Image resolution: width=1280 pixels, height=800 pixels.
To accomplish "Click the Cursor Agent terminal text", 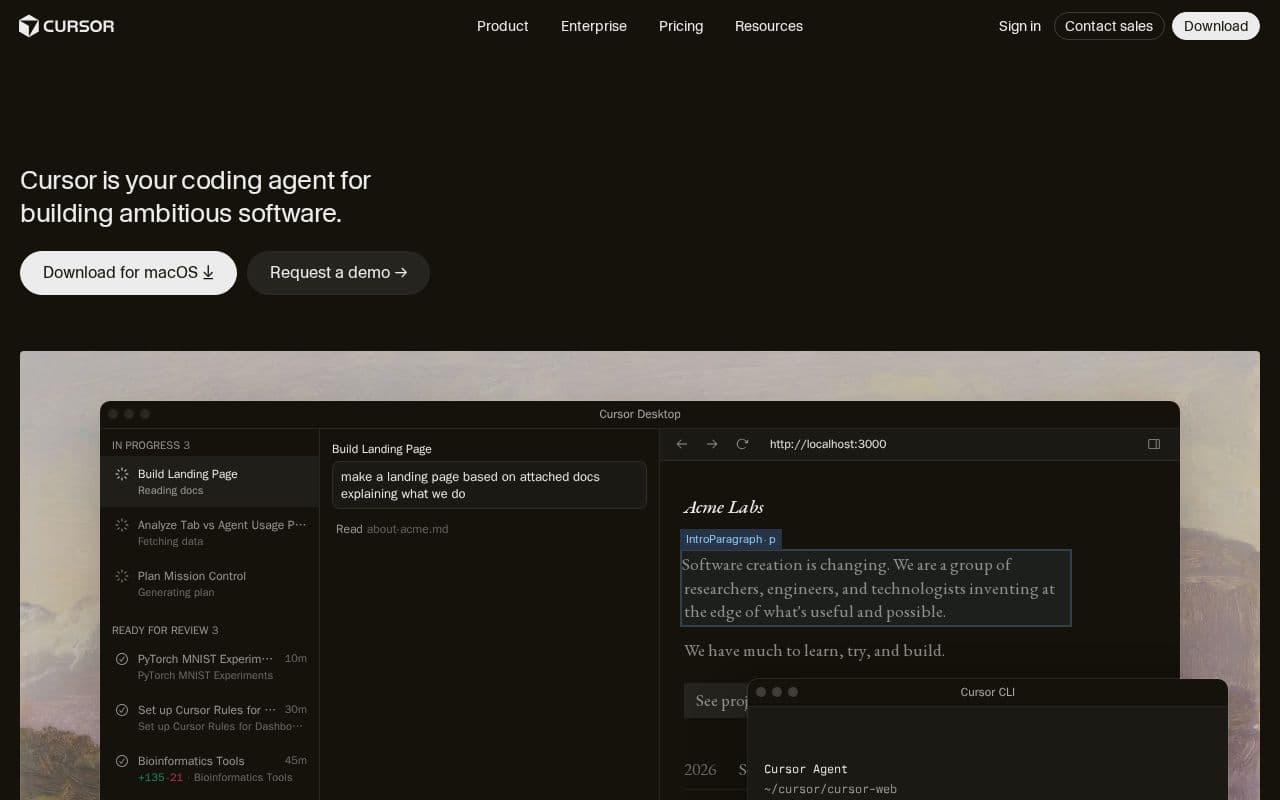I will [x=806, y=769].
